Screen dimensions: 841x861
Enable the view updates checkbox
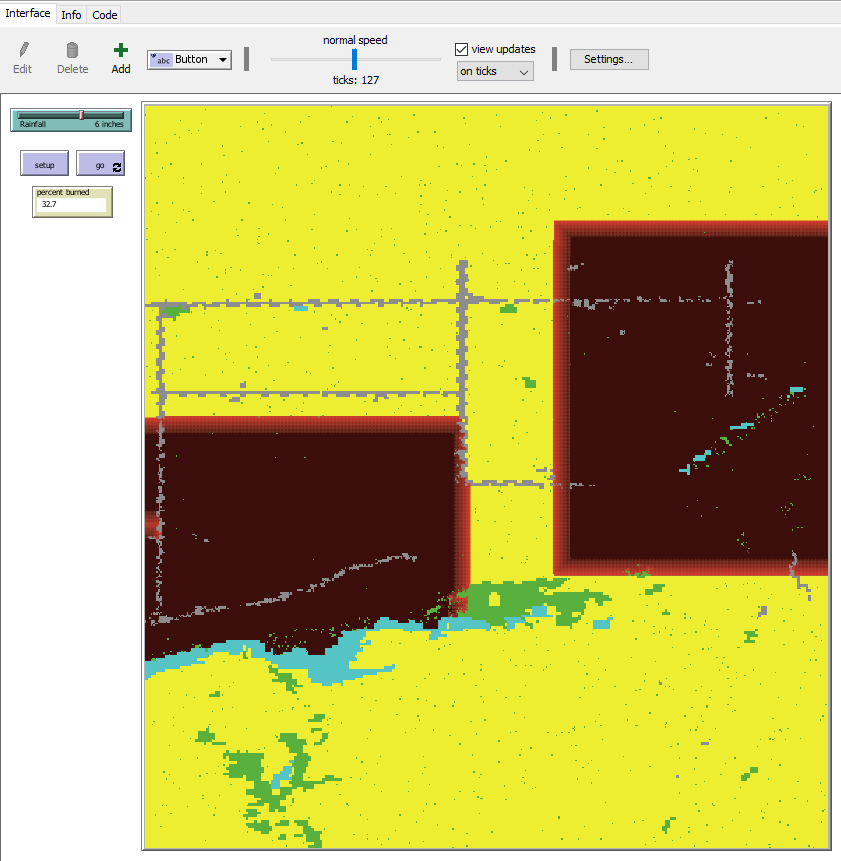[461, 48]
